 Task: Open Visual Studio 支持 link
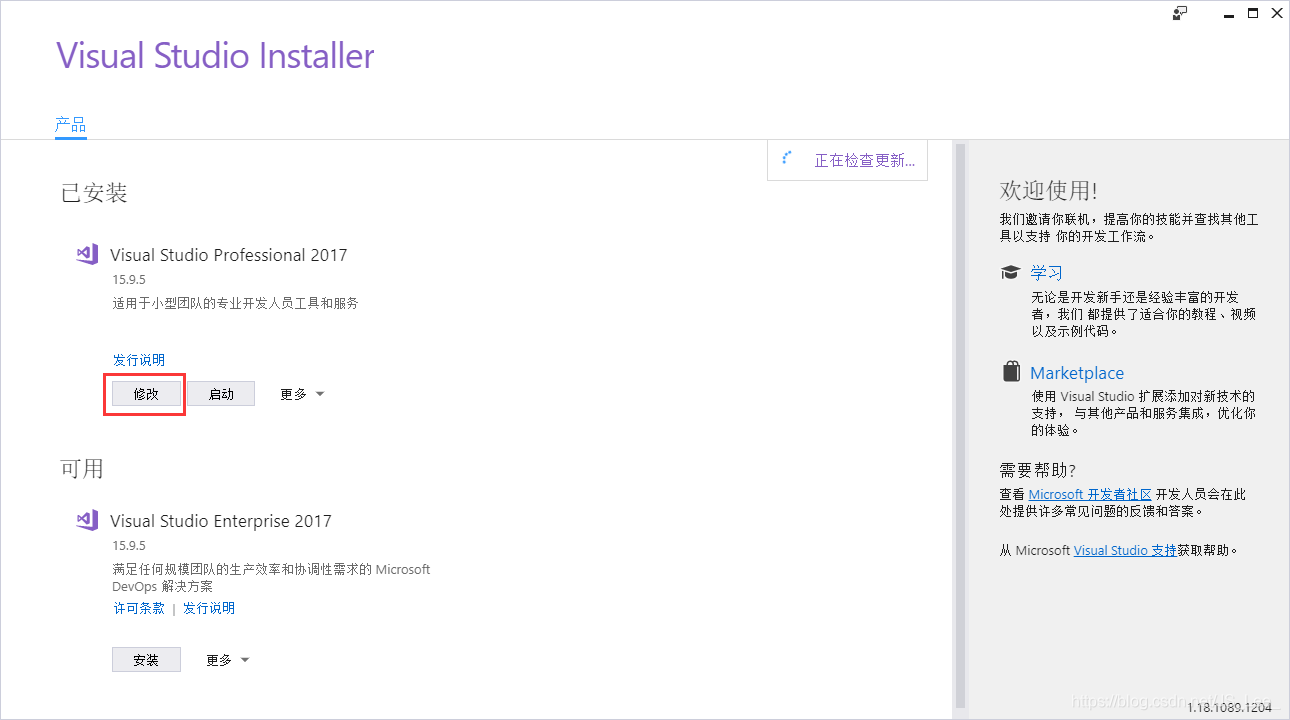tap(1125, 550)
